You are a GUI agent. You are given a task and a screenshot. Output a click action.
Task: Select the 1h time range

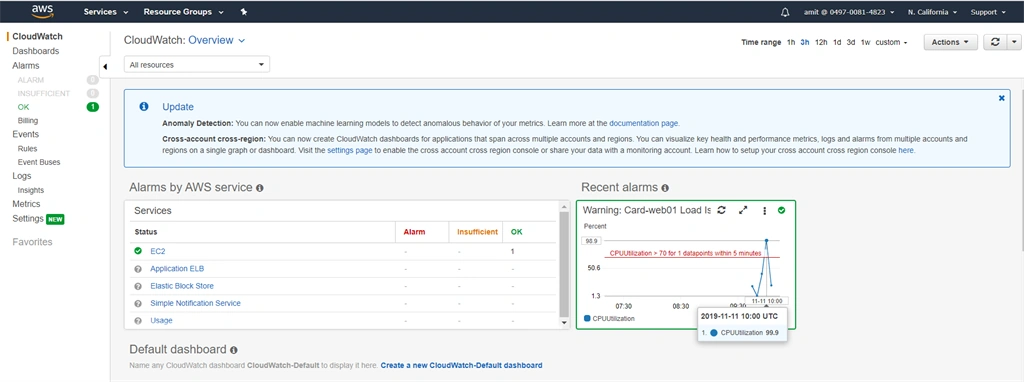pyautogui.click(x=791, y=42)
